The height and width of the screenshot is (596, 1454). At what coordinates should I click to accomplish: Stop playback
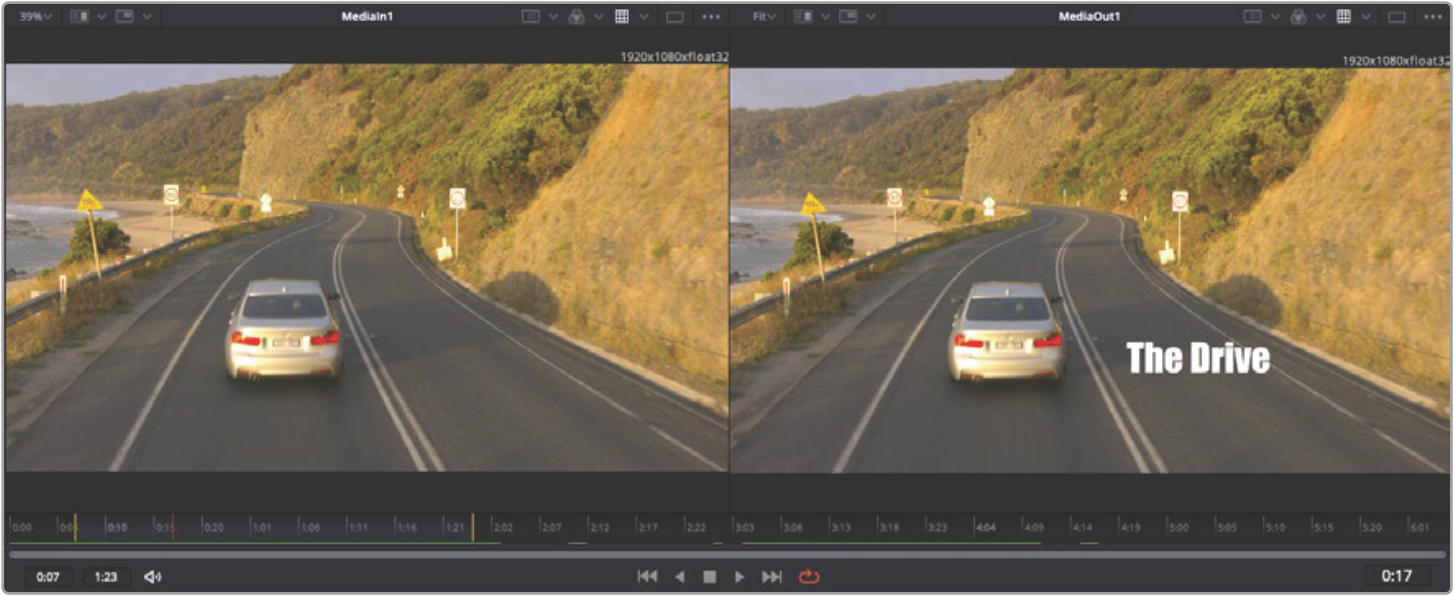click(x=709, y=577)
